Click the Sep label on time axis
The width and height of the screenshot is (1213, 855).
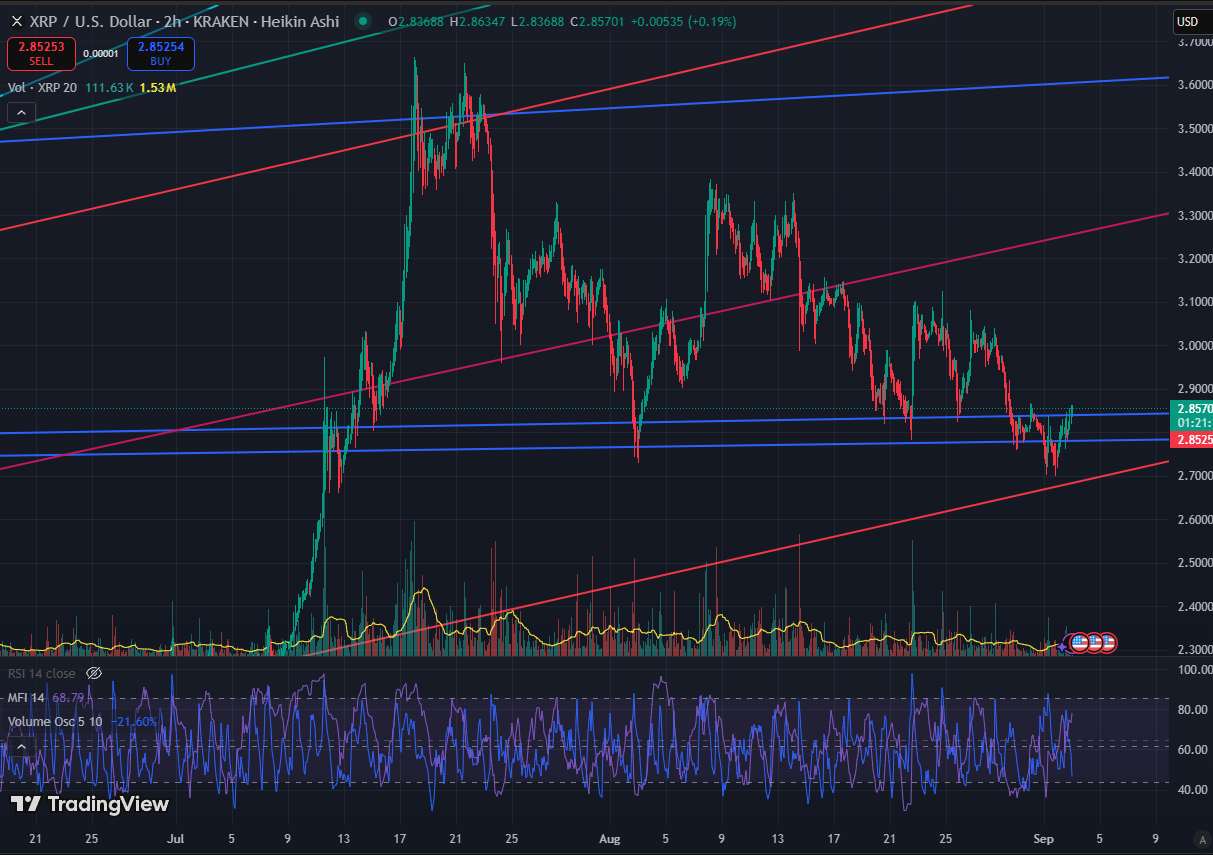tap(1042, 838)
